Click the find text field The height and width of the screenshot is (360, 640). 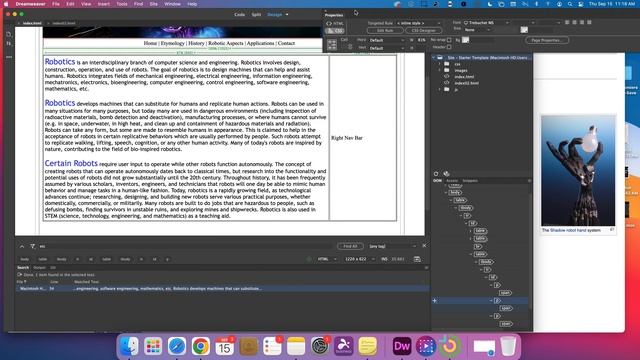tap(186, 246)
